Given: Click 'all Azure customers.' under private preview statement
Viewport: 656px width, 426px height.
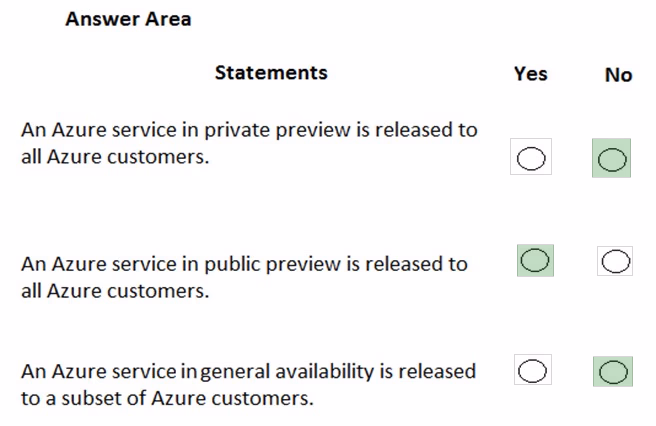Looking at the screenshot, I should 115,157.
